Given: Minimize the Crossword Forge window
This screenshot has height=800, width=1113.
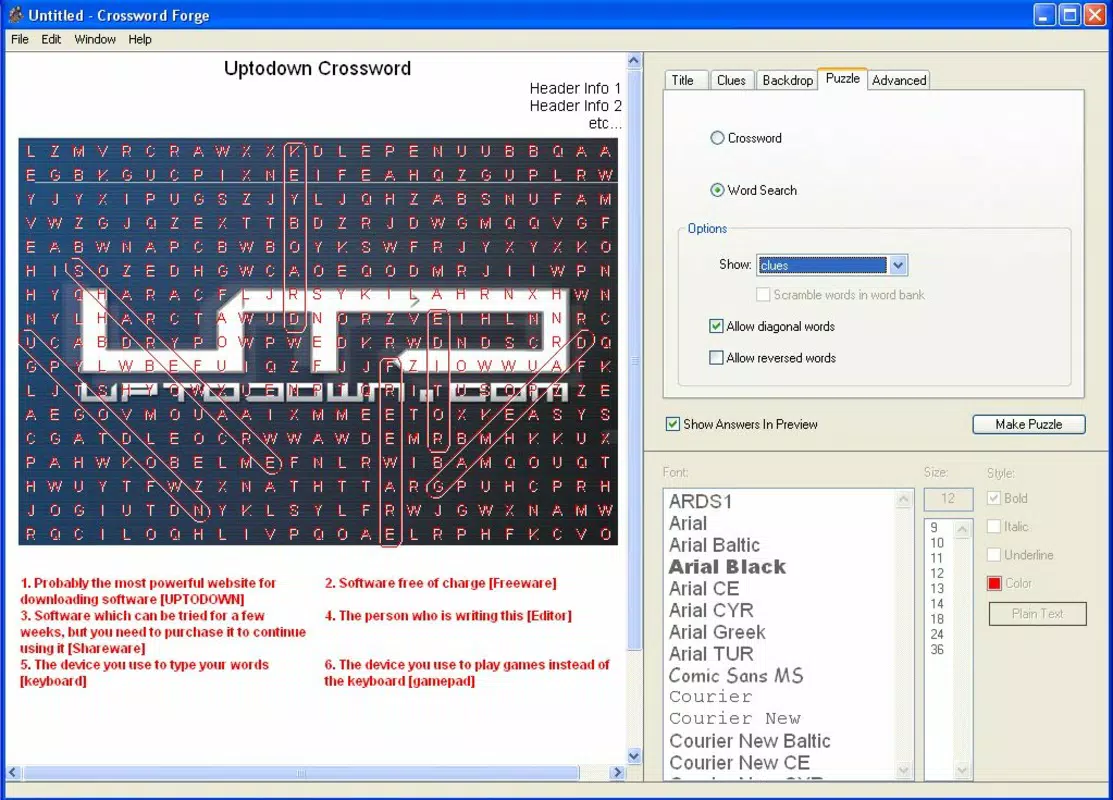Looking at the screenshot, I should pos(1044,15).
